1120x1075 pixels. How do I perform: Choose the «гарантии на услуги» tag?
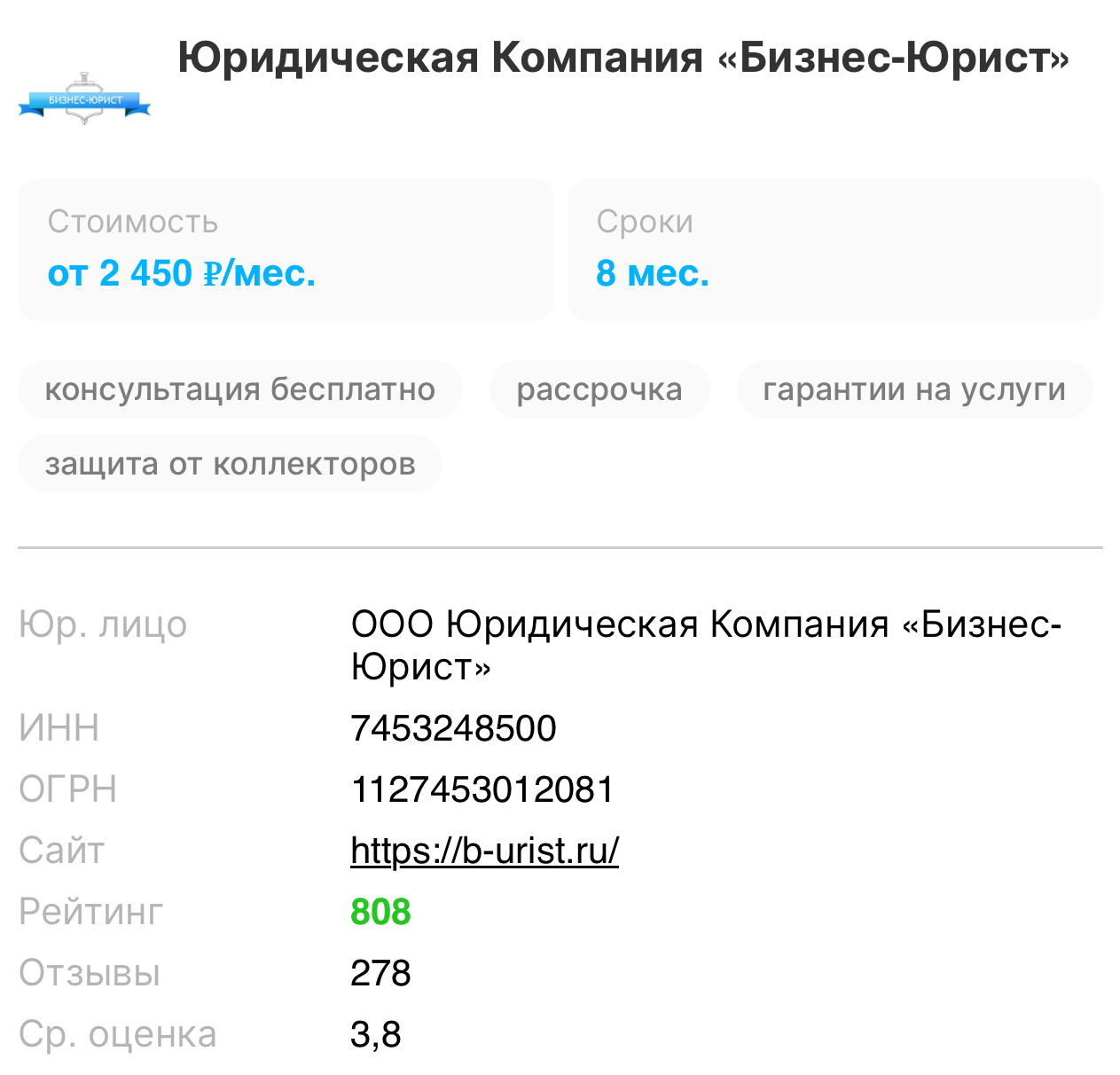[x=914, y=390]
